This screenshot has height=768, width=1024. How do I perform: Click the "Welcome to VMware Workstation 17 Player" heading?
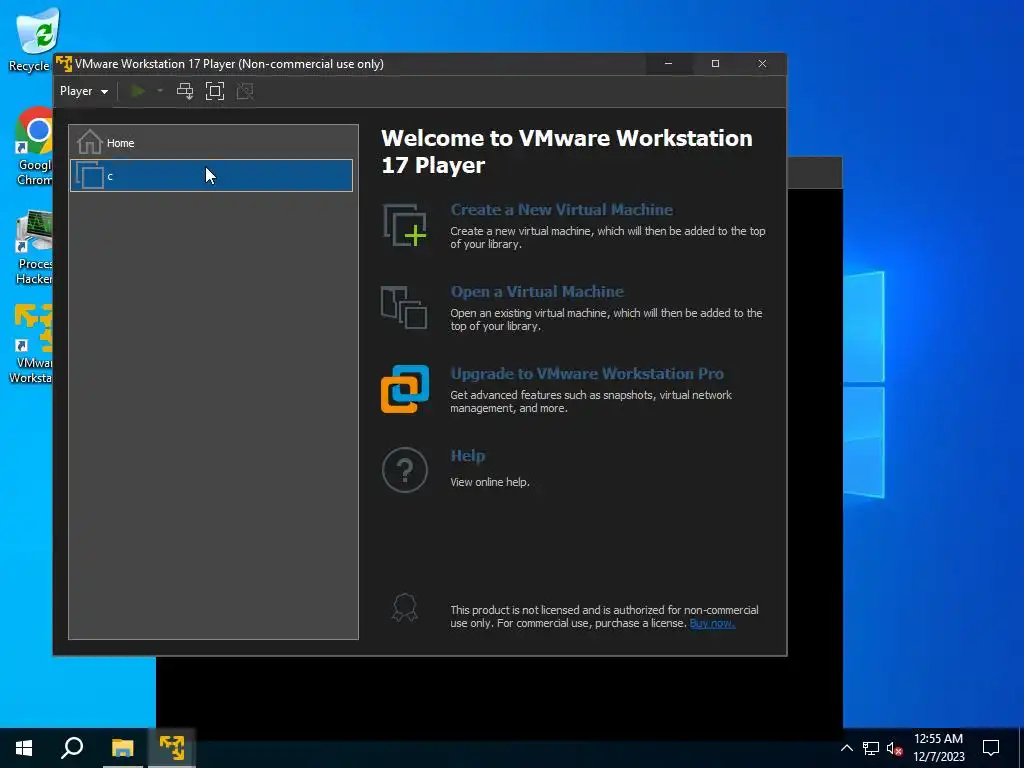tap(567, 152)
